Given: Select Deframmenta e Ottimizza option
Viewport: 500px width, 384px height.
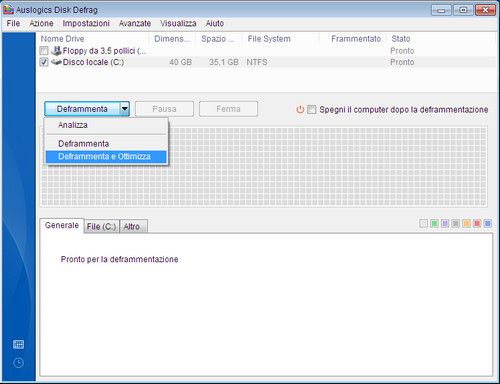Looking at the screenshot, I should click(x=106, y=157).
